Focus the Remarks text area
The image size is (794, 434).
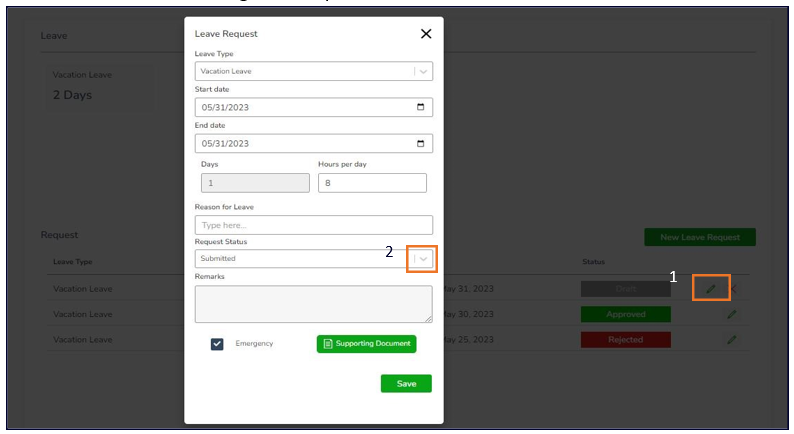tap(313, 304)
